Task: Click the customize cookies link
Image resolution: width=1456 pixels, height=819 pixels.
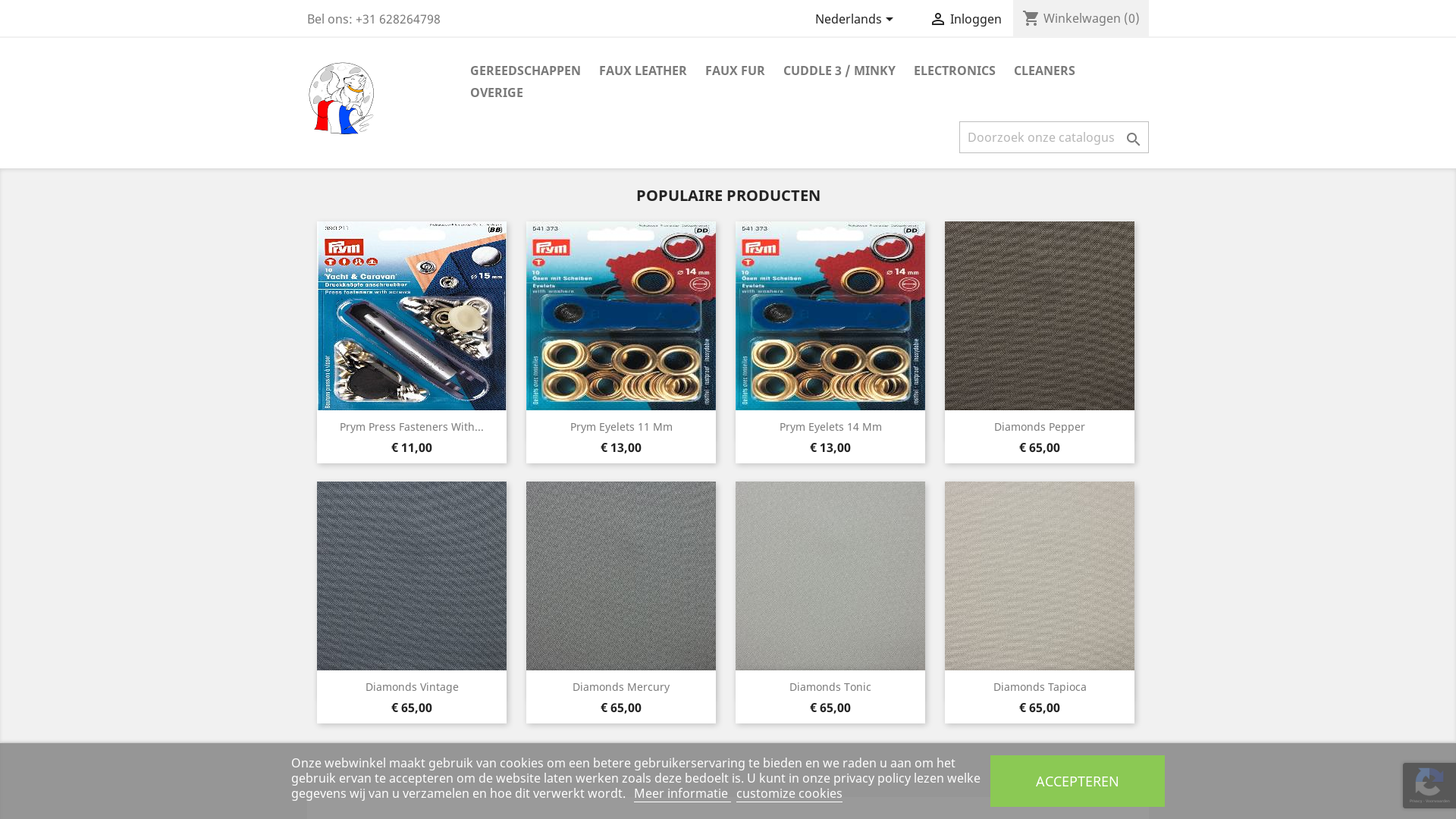Action: (x=789, y=793)
